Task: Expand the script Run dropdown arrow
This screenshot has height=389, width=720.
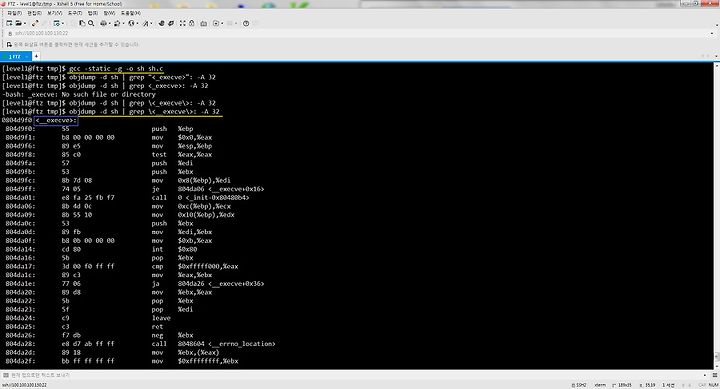Action: coord(222,23)
